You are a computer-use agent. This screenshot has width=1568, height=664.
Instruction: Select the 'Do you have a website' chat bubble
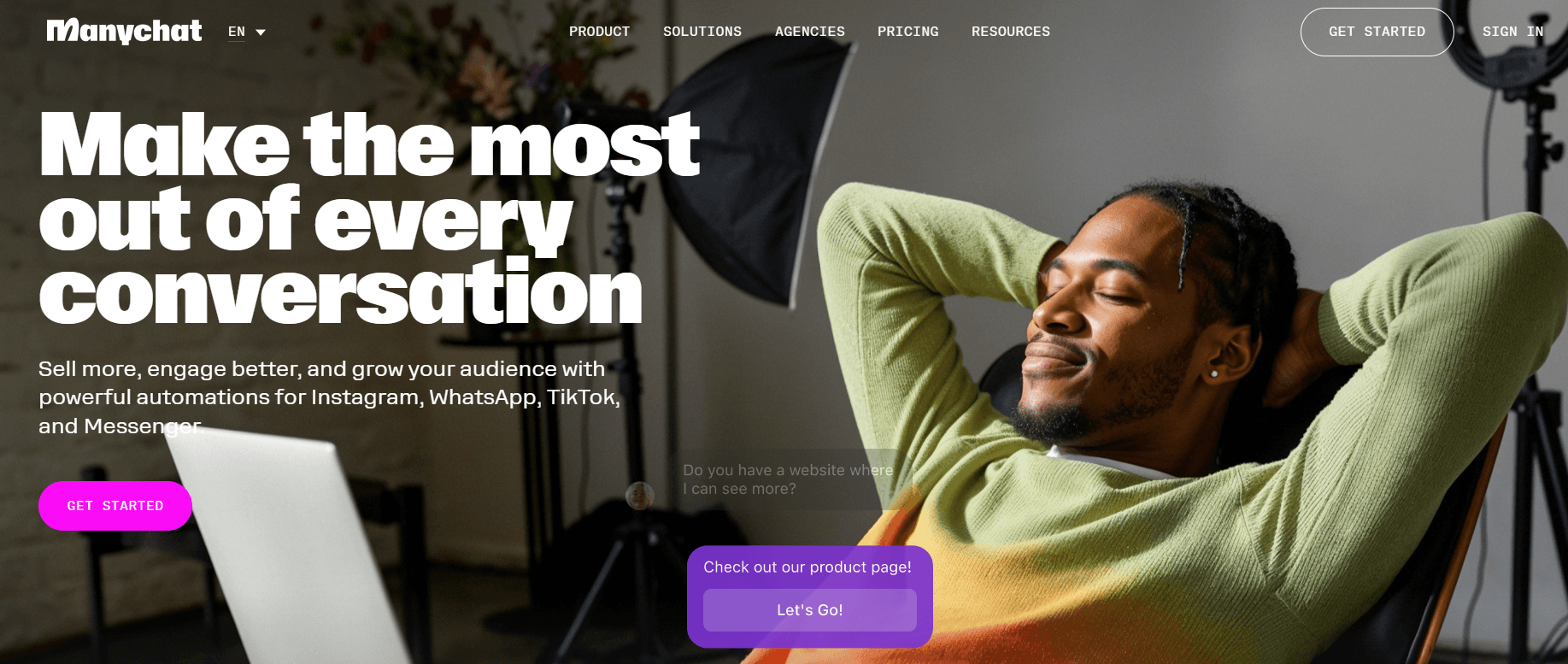(x=788, y=479)
